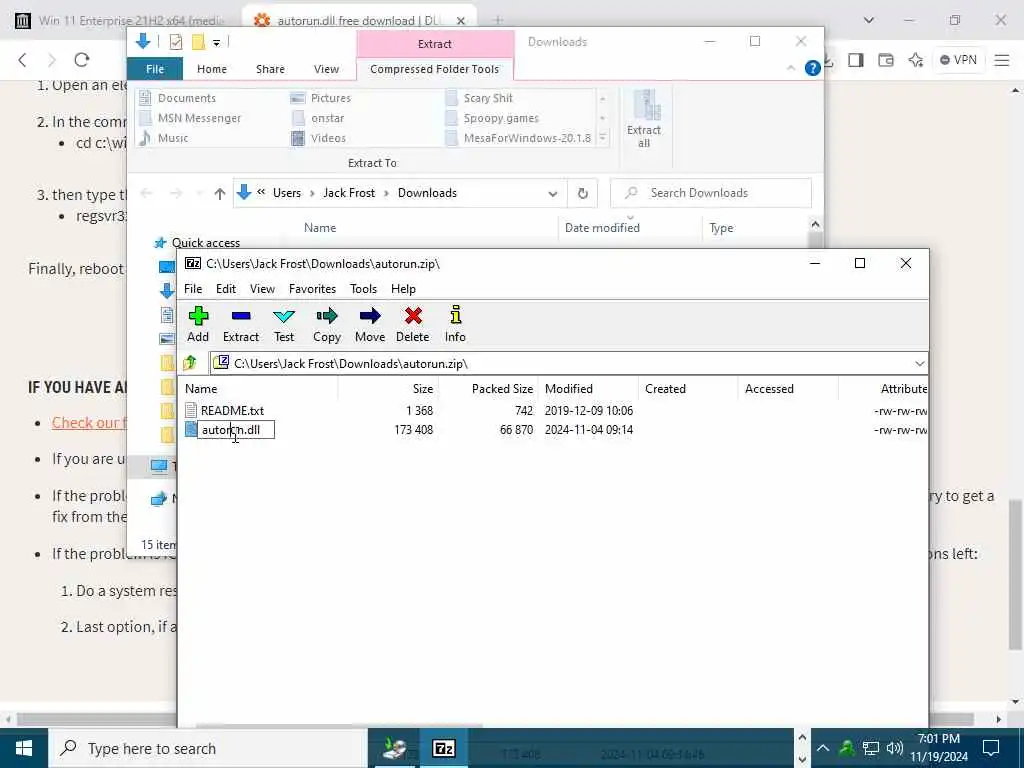Open the 7-Zip View menu
The height and width of the screenshot is (768, 1024).
262,289
